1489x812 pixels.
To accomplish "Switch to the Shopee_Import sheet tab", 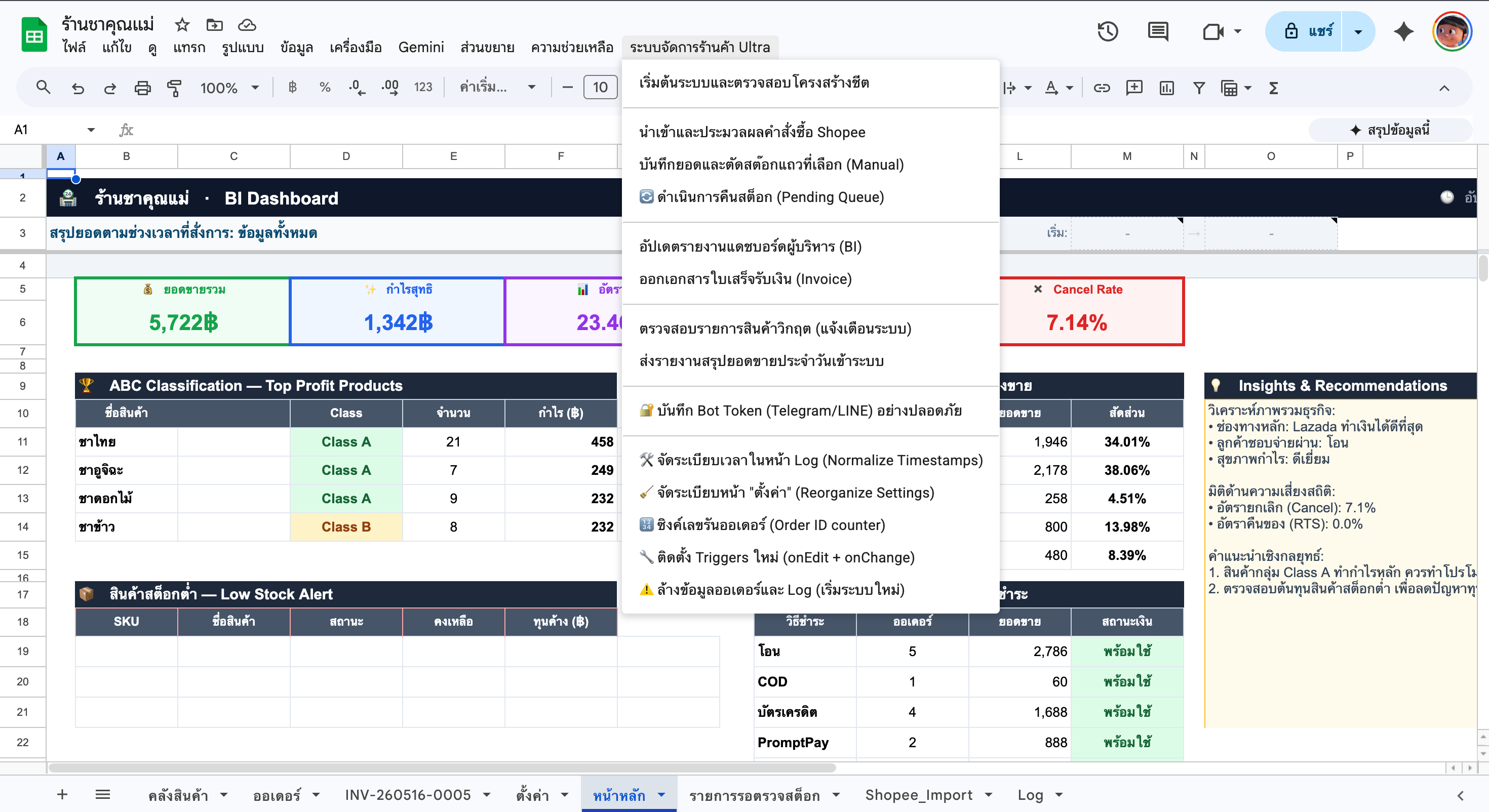I will (x=919, y=795).
